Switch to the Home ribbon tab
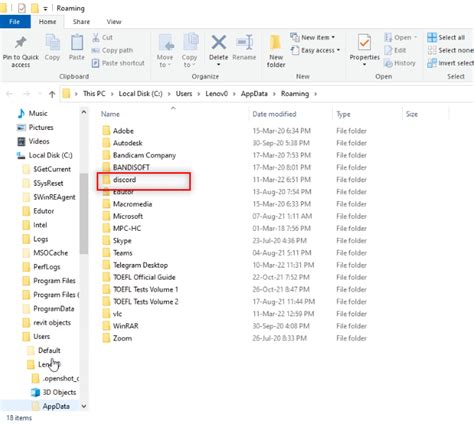 [47, 22]
